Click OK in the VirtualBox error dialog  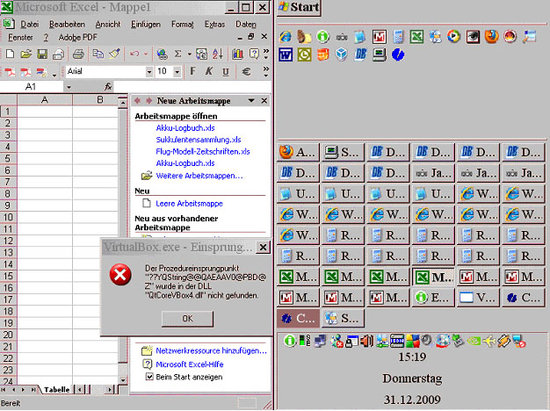point(187,318)
